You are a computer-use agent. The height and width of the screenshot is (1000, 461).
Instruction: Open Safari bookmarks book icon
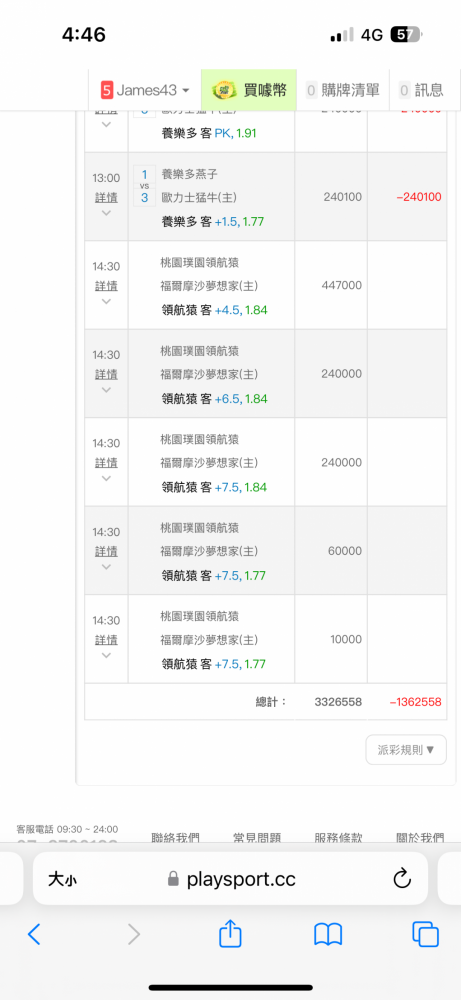point(328,934)
